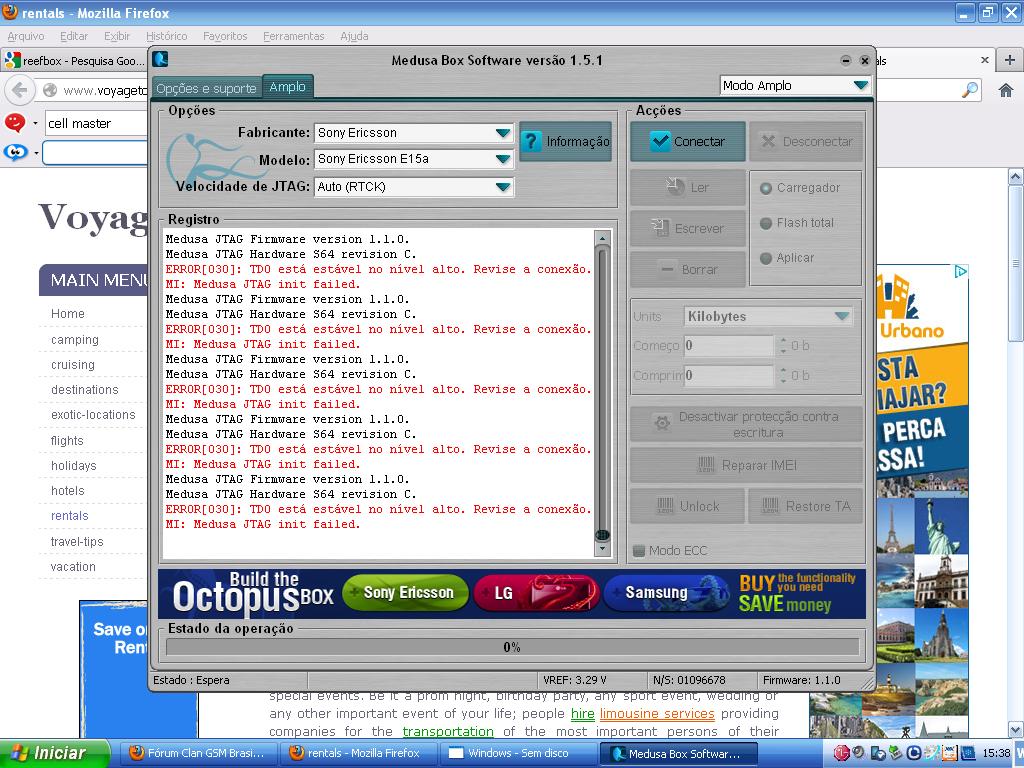Screen dimensions: 1024x768
Task: Click the Restore TA button
Action: coord(806,506)
